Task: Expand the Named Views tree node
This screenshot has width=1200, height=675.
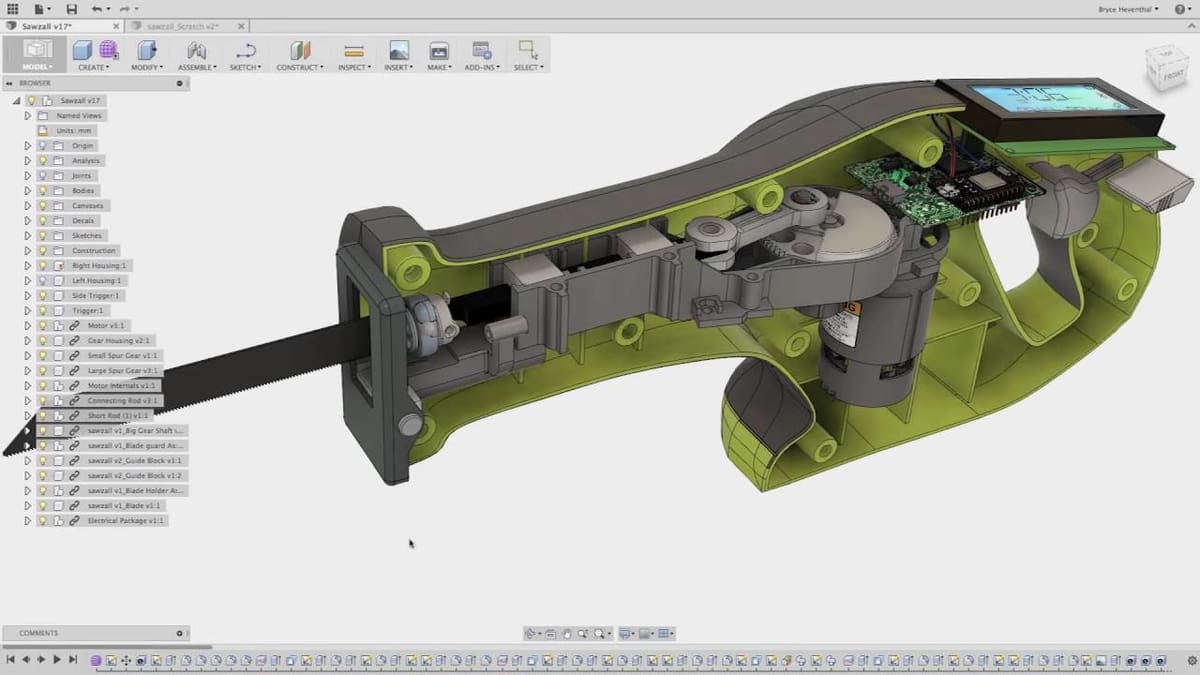Action: pos(28,116)
